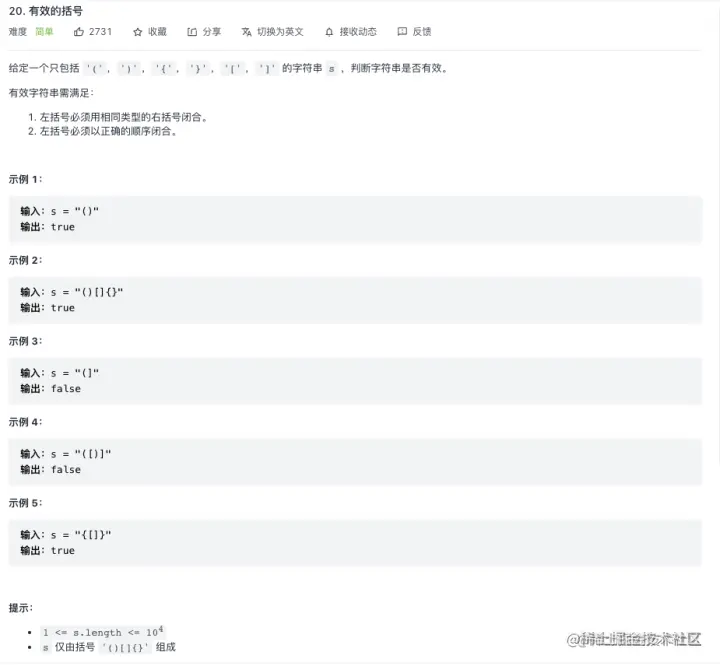Click the output false line in example 3
The image size is (720, 666).
[x=51, y=389]
